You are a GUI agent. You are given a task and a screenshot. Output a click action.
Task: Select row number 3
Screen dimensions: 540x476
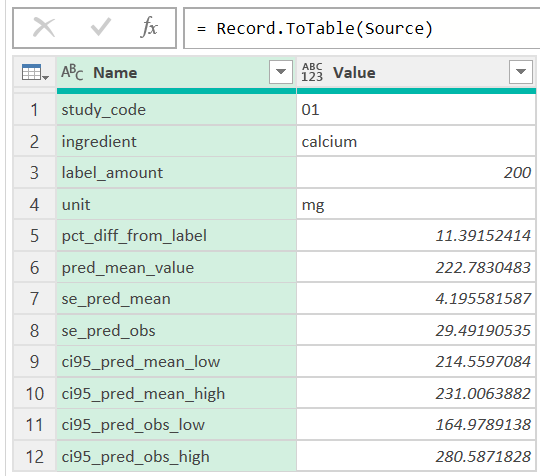click(34, 173)
